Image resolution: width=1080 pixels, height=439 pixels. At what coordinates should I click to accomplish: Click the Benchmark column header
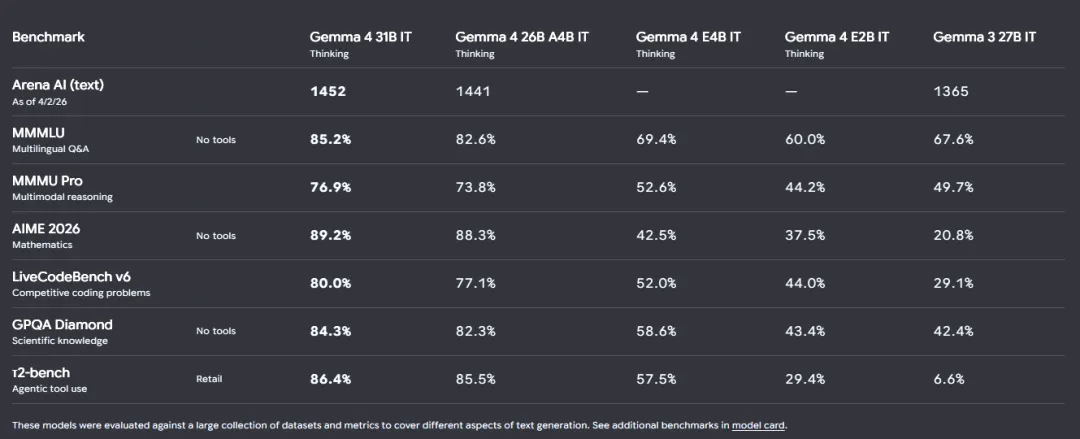pyautogui.click(x=48, y=37)
